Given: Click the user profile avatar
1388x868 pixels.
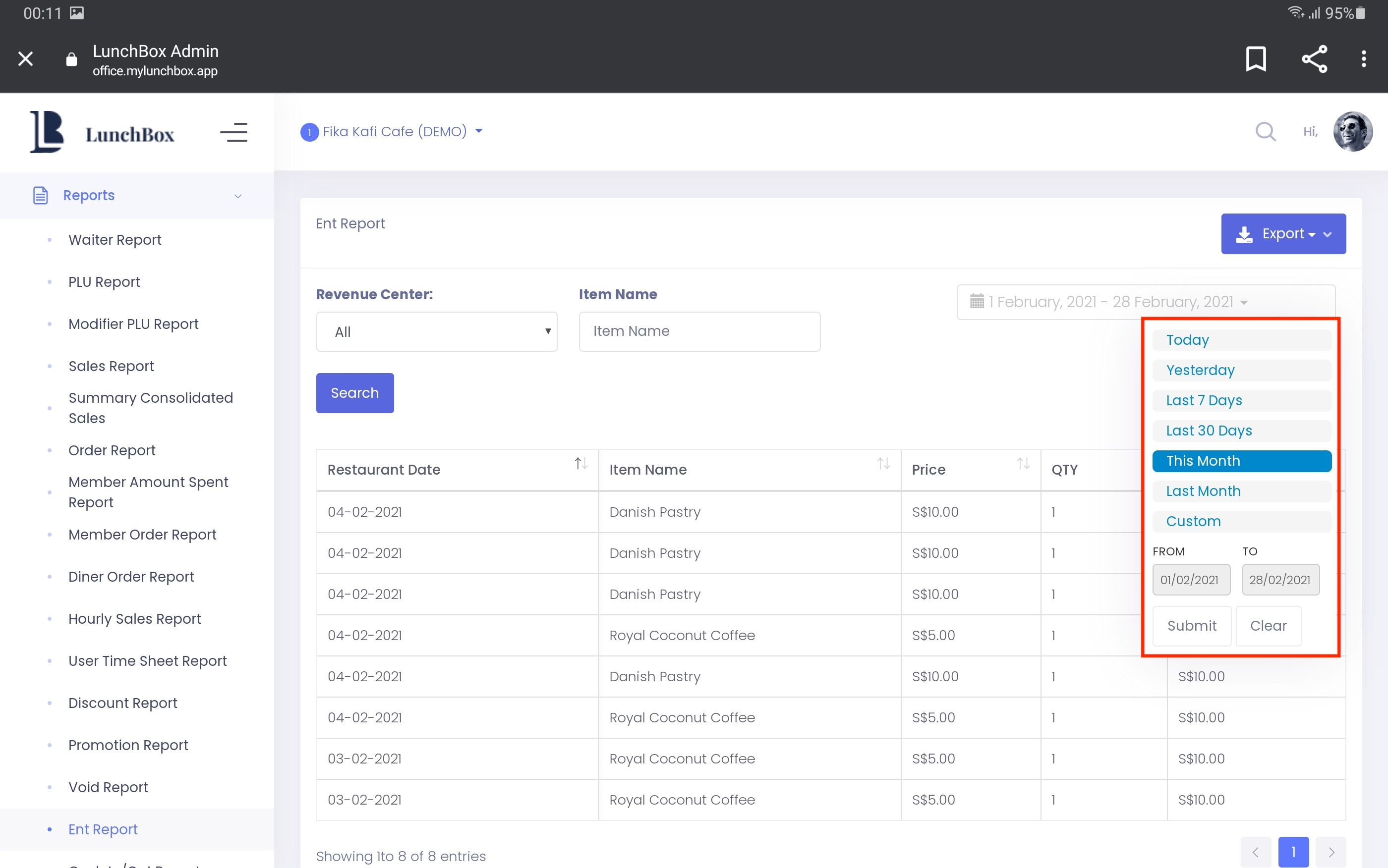Looking at the screenshot, I should (x=1352, y=131).
